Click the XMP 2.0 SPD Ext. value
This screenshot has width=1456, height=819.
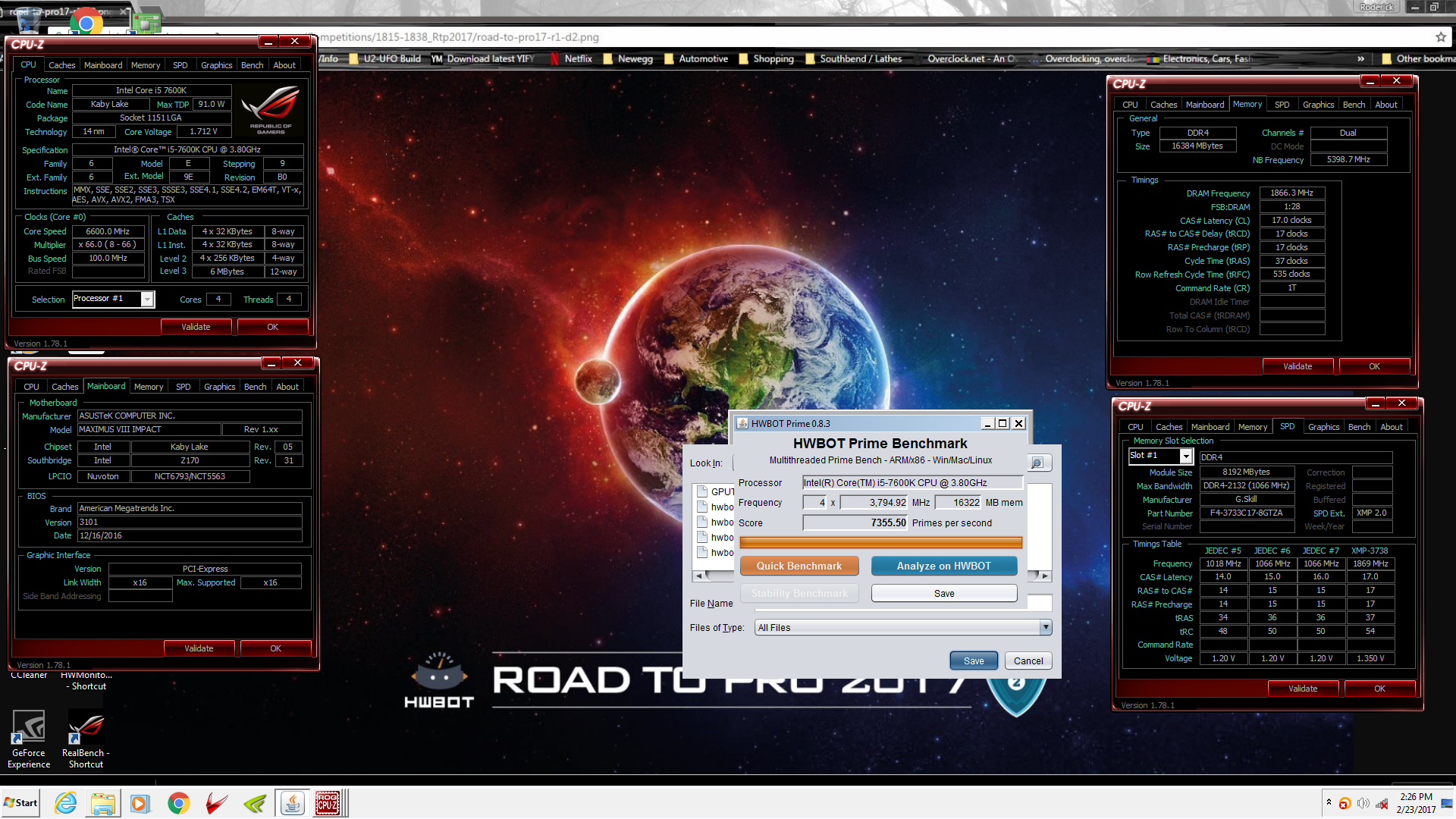[1372, 513]
